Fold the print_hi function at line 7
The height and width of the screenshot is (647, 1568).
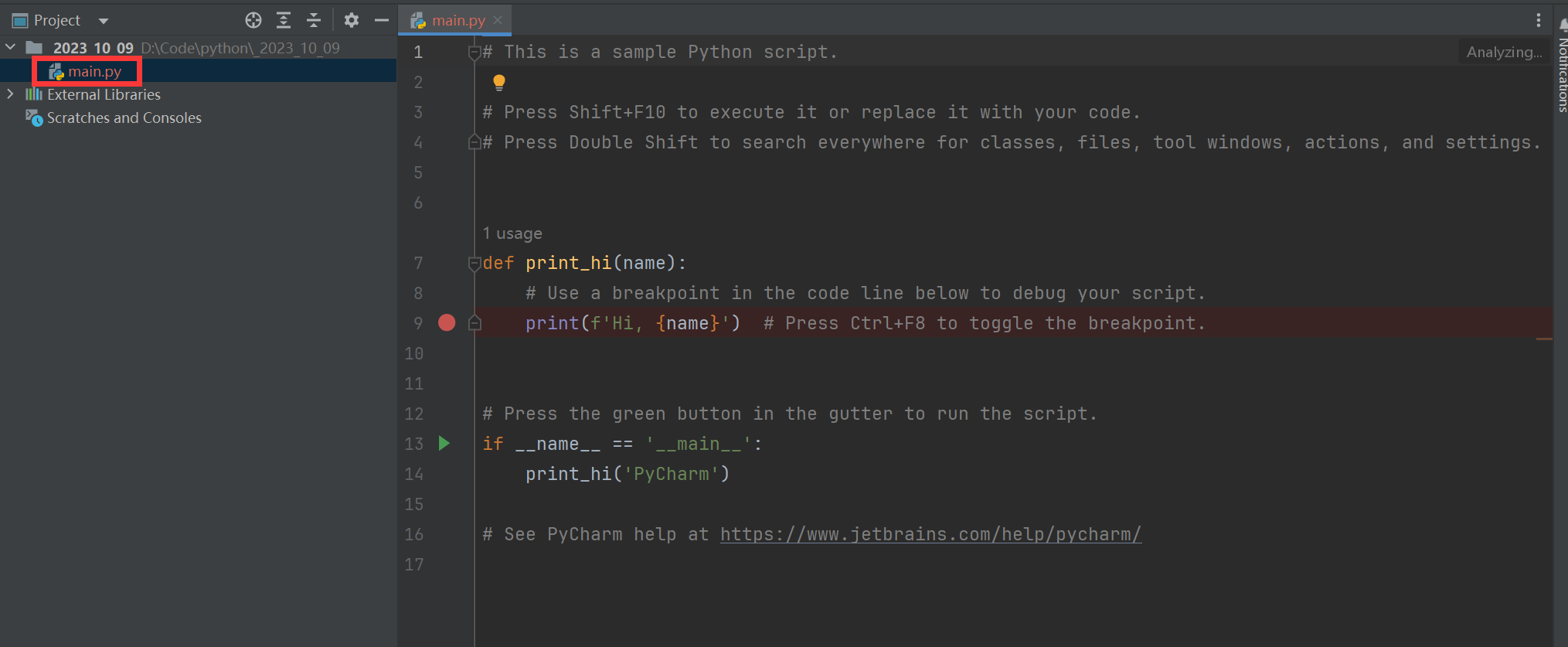tap(474, 264)
